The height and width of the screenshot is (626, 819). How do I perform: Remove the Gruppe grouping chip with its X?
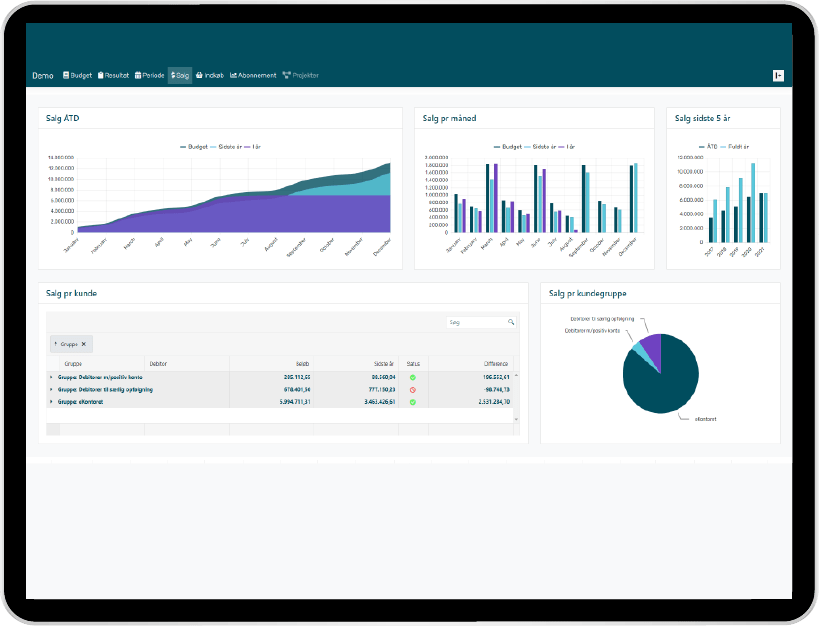[x=84, y=344]
